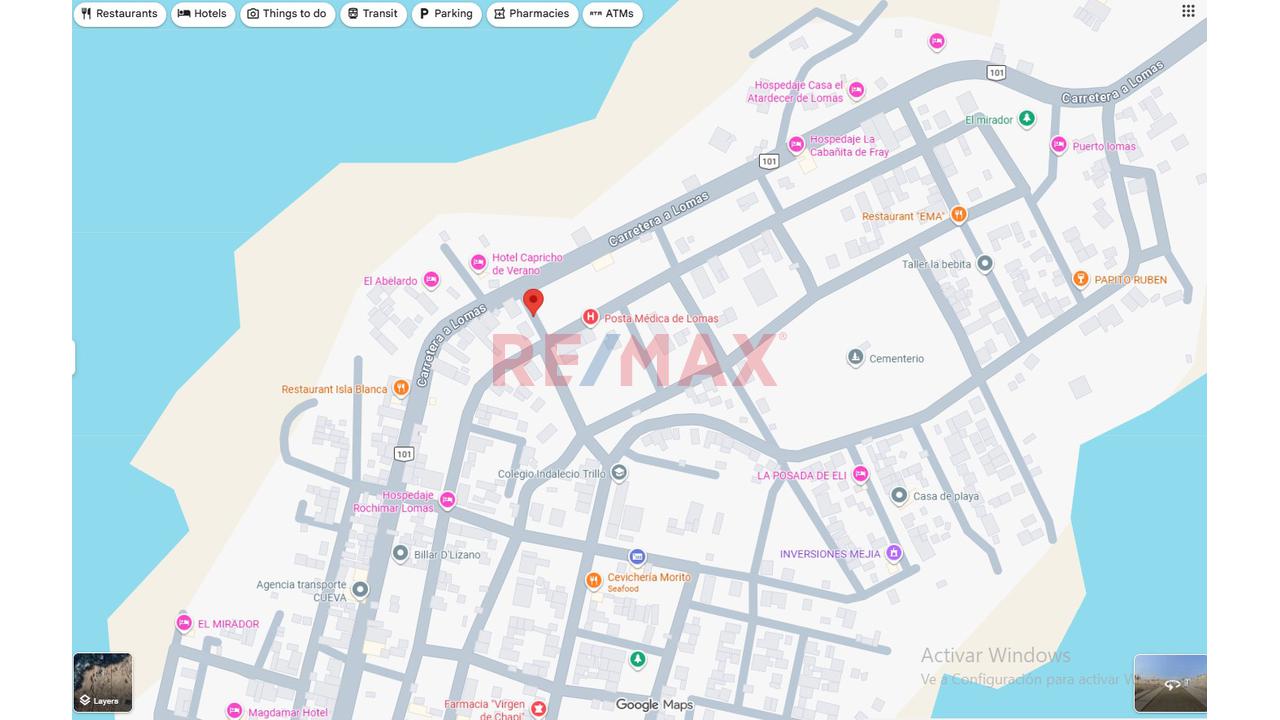Open the Google apps grid icon
Image resolution: width=1280 pixels, height=720 pixels.
[1188, 11]
